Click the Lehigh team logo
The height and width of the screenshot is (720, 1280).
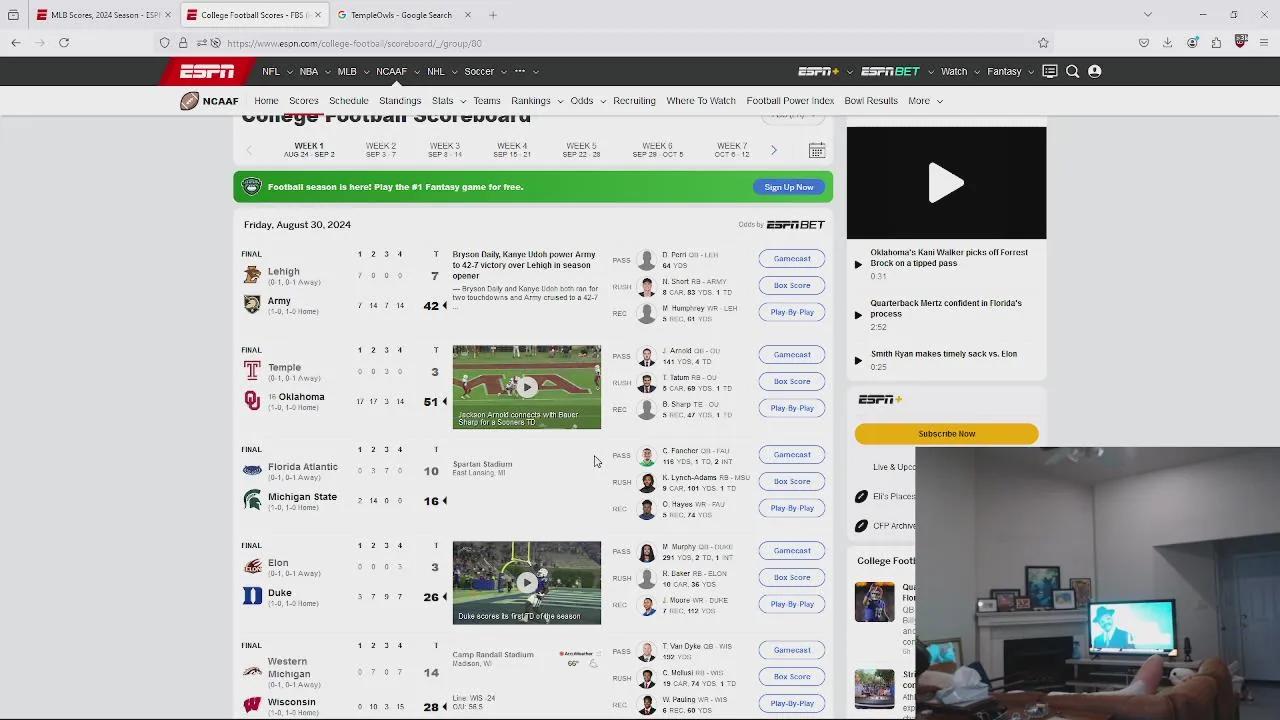pyautogui.click(x=252, y=274)
